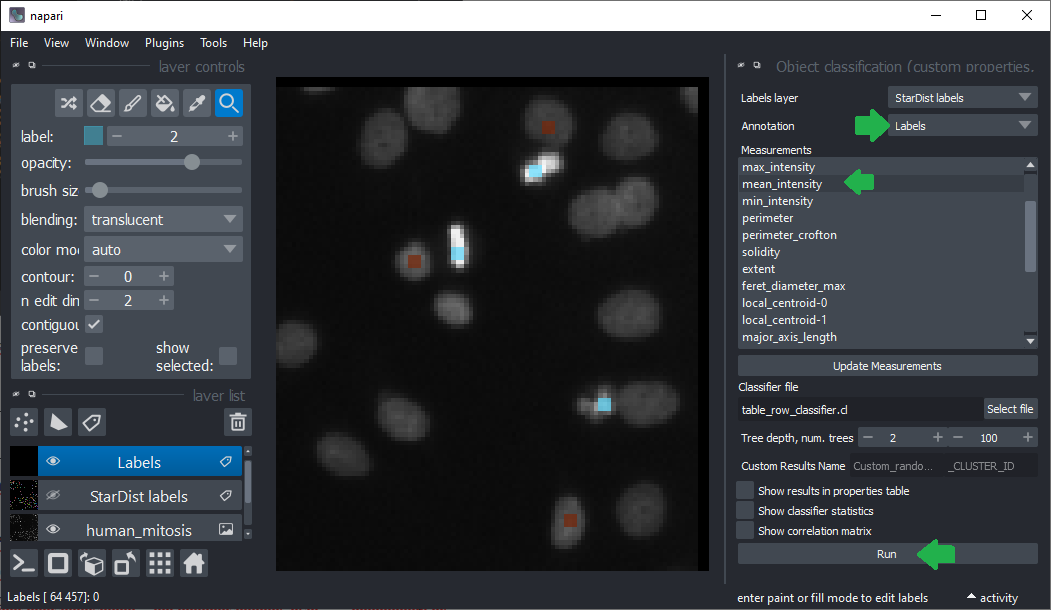Select the paint brush tool
Viewport: 1051px width, 610px height.
point(132,103)
